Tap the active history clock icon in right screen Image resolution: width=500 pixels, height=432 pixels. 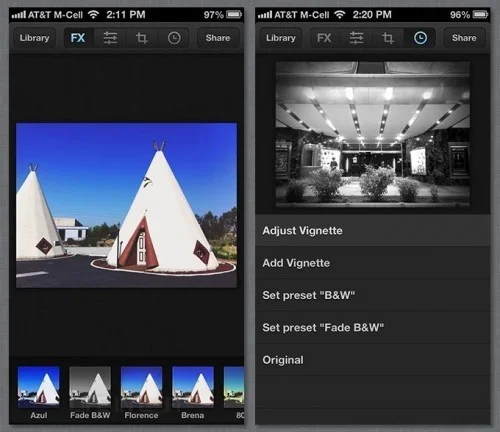tap(420, 38)
